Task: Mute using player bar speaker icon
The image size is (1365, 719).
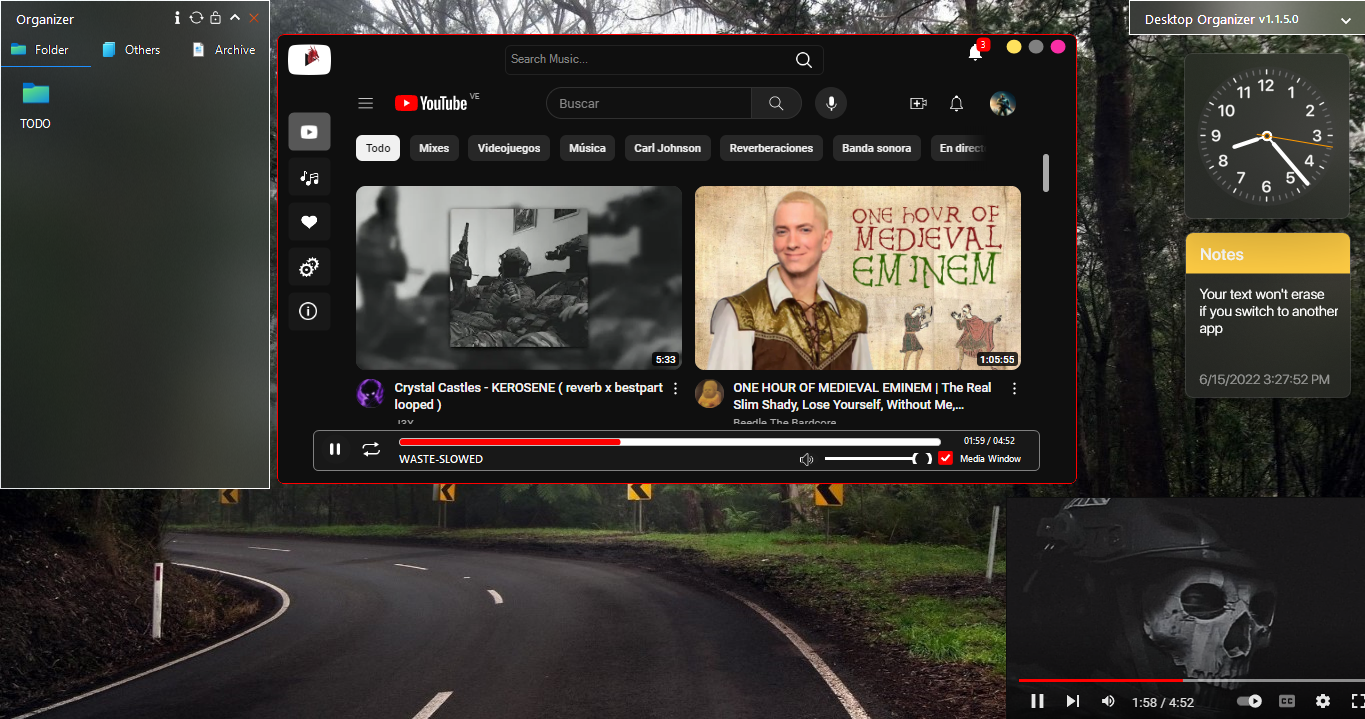Action: pyautogui.click(x=806, y=459)
